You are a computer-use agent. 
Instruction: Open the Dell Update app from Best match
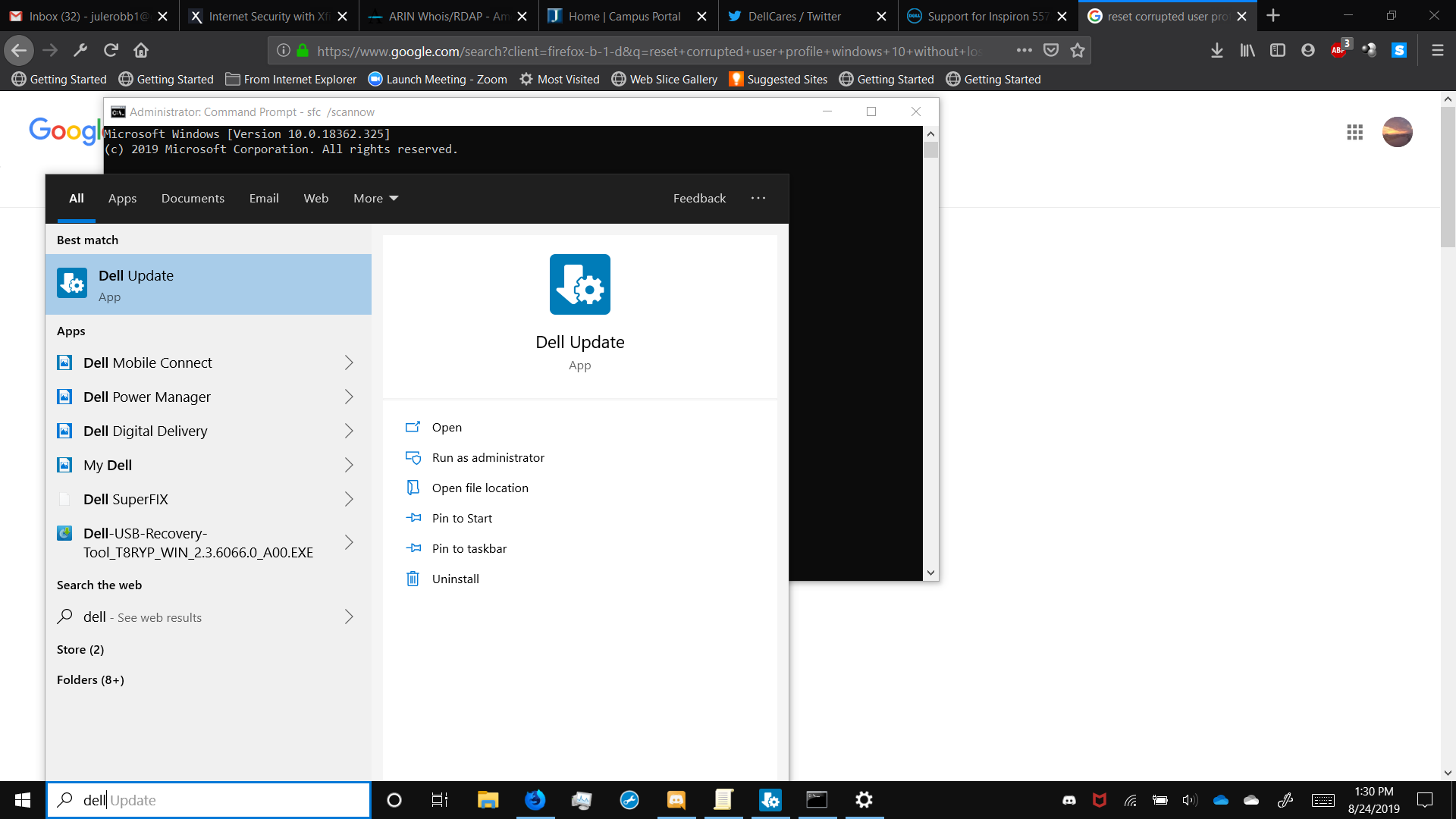(136, 284)
